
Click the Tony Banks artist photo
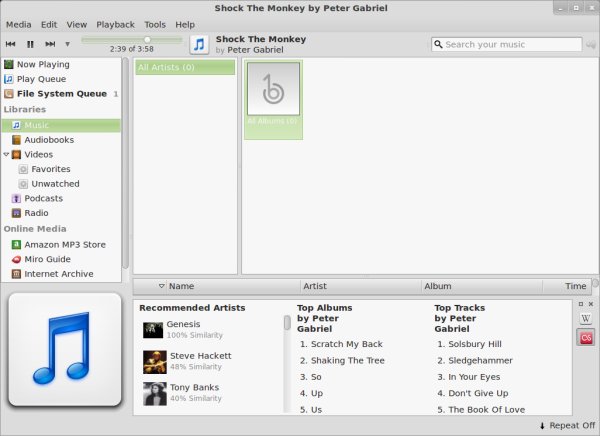point(155,394)
